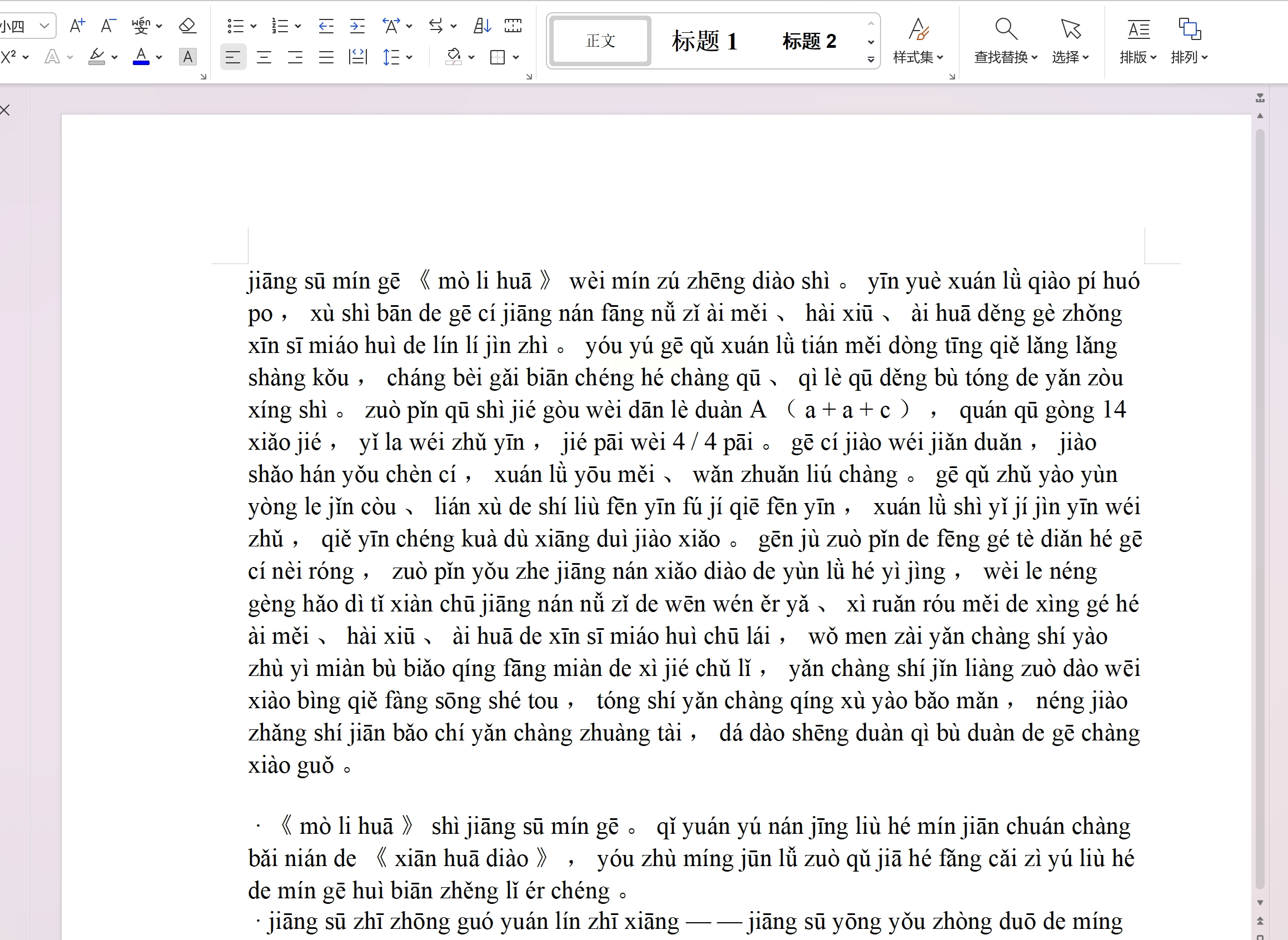The height and width of the screenshot is (940, 1288).
Task: Click the vertical scrollbar down arrow
Action: tap(1260, 902)
